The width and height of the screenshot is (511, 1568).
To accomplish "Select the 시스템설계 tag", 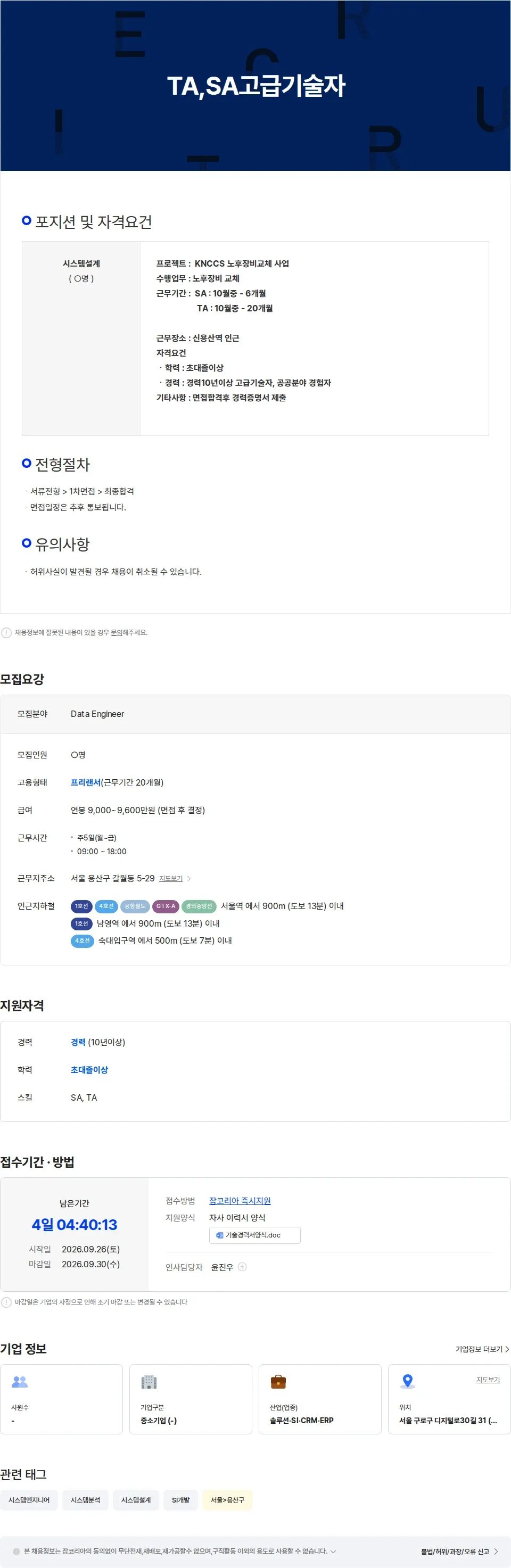I will [x=136, y=1500].
